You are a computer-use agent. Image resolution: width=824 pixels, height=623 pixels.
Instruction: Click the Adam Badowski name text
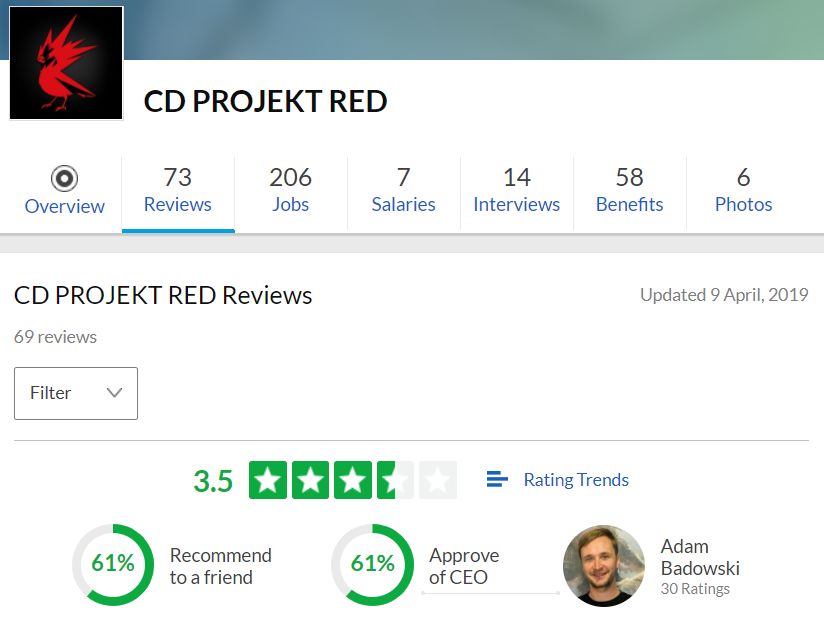700,557
